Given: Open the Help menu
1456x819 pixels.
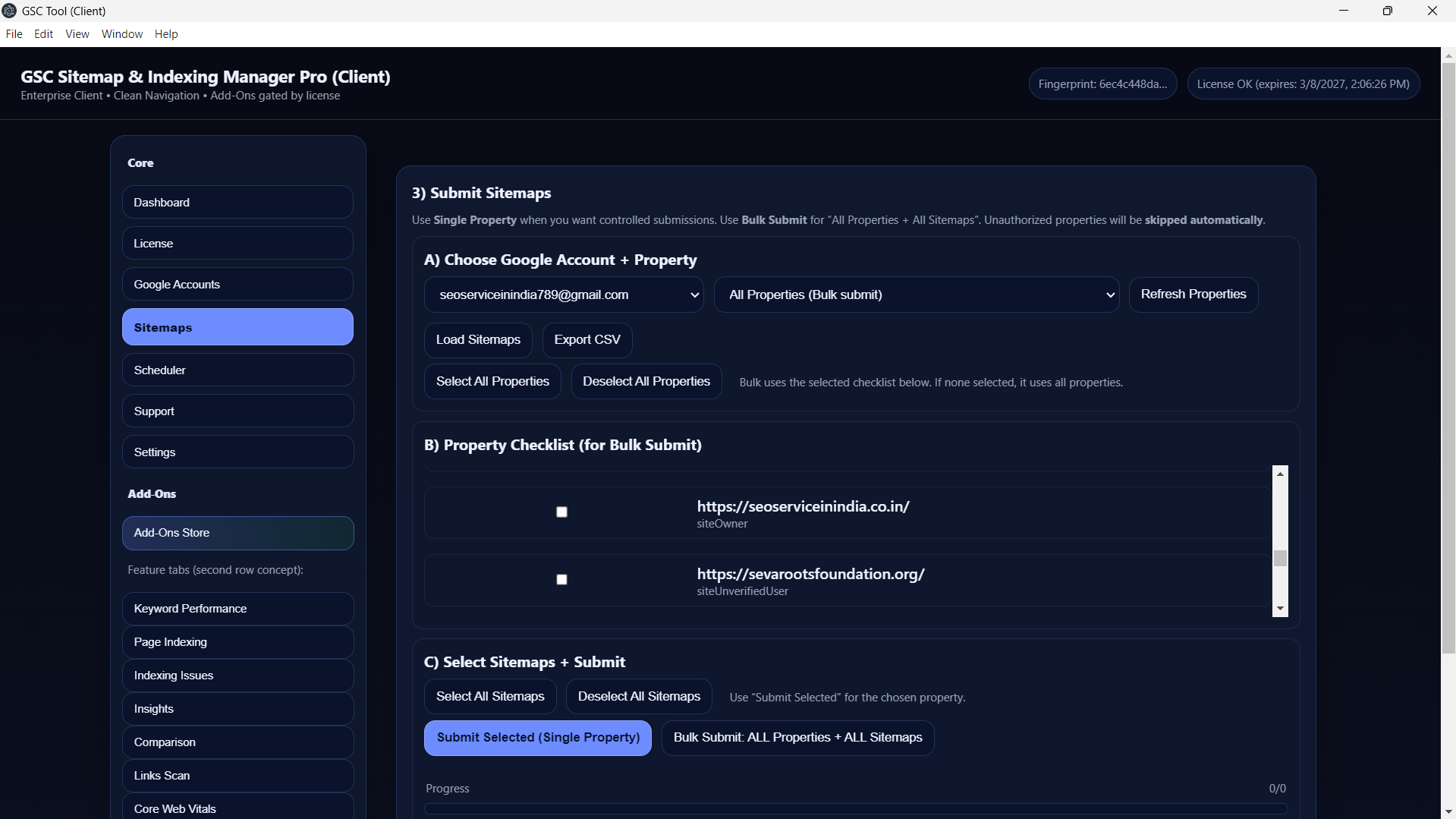Looking at the screenshot, I should coord(166,34).
